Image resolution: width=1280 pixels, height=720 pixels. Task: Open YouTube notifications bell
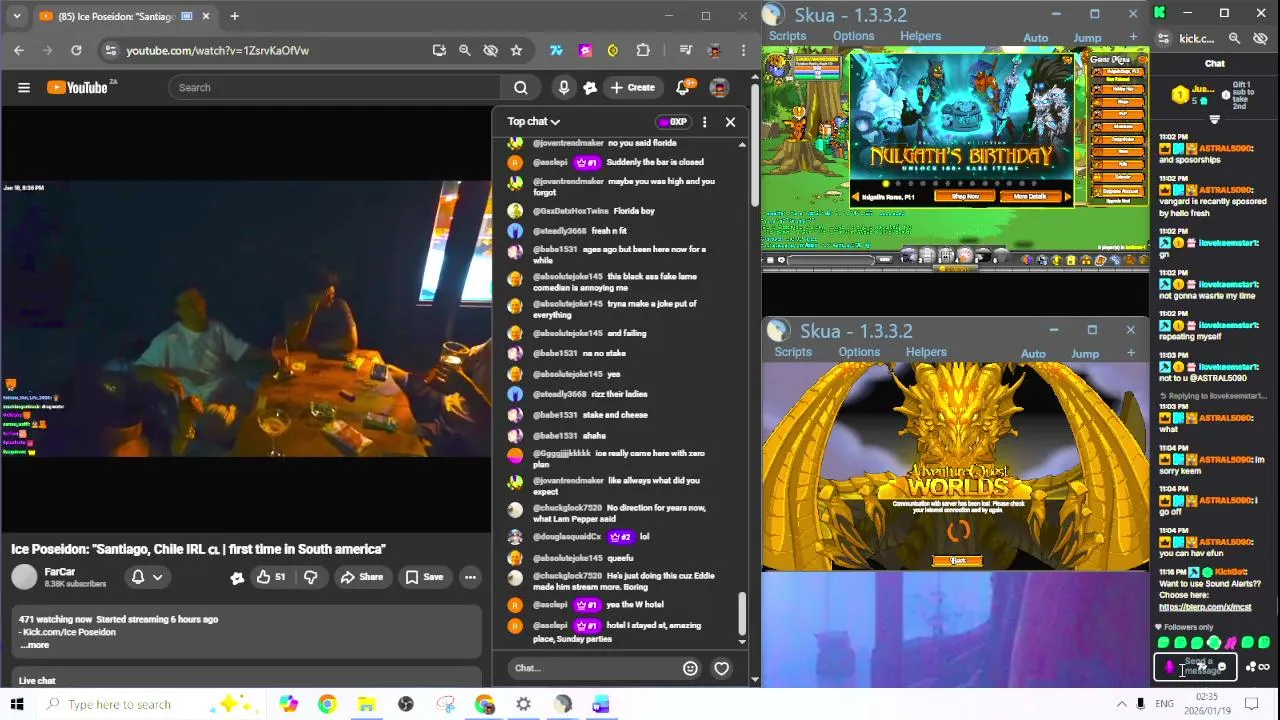[x=683, y=87]
